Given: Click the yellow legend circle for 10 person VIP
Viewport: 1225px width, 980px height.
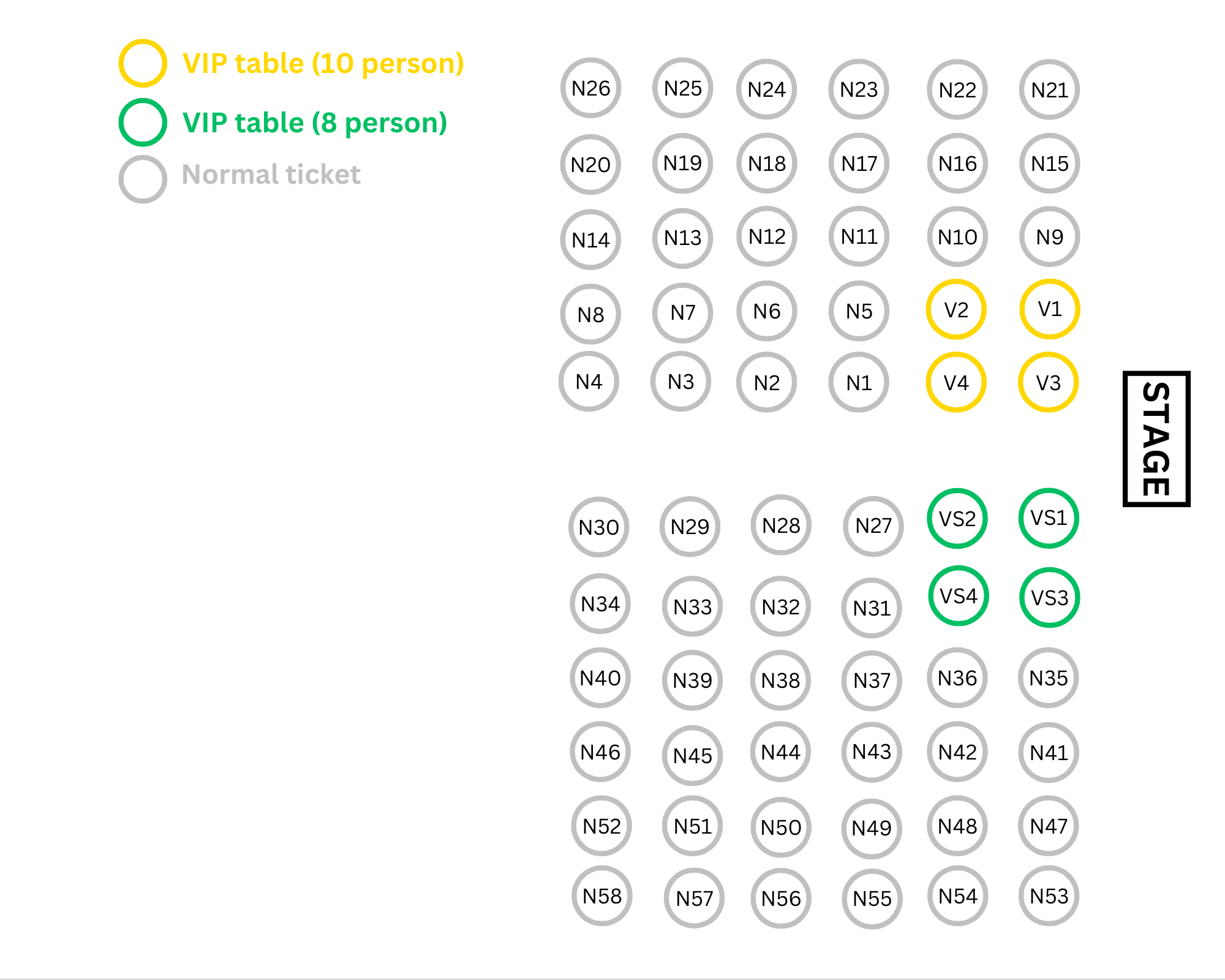Looking at the screenshot, I should coord(143,63).
